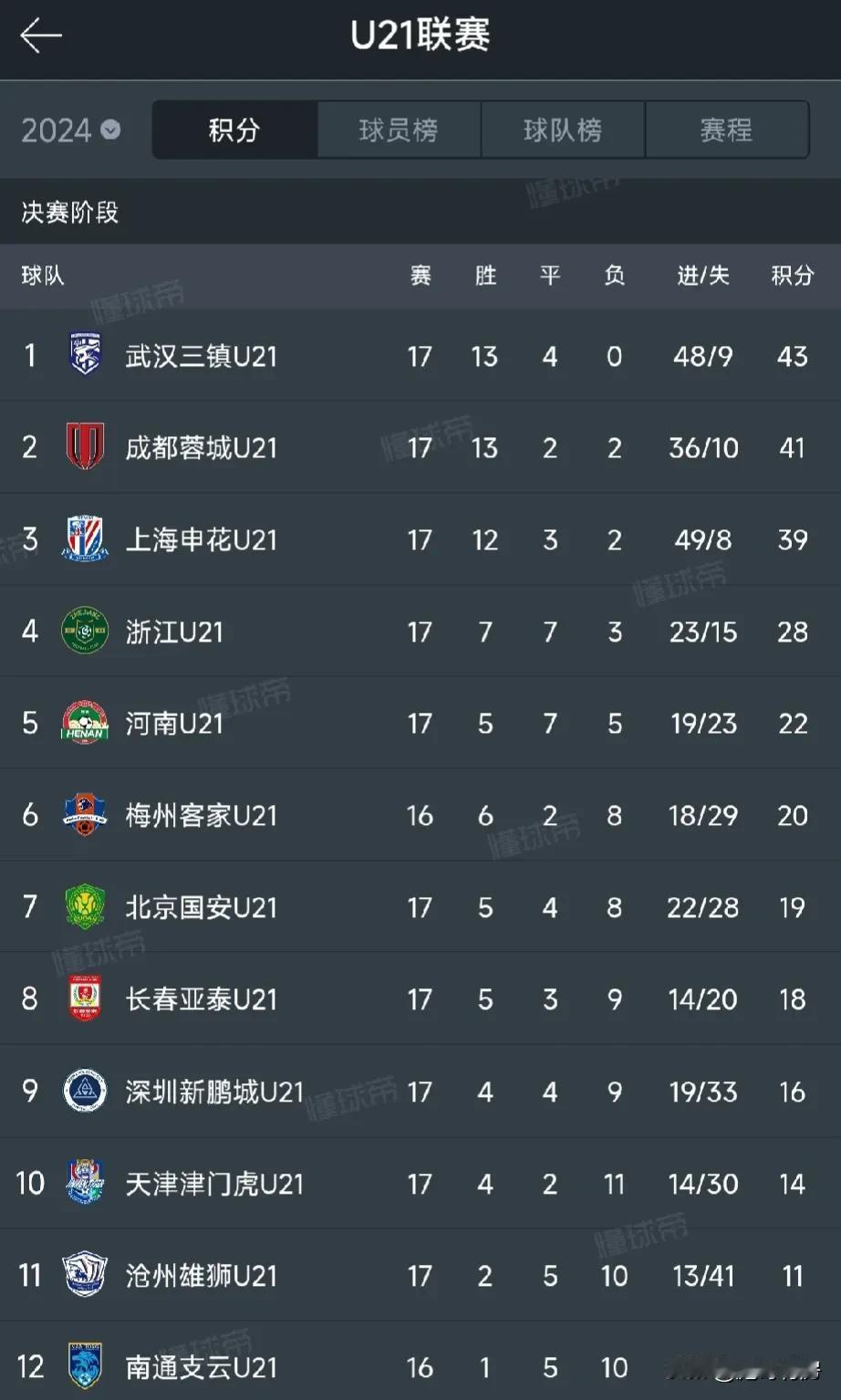The image size is (841, 1400).
Task: Select the 积分 tab
Action: click(234, 131)
